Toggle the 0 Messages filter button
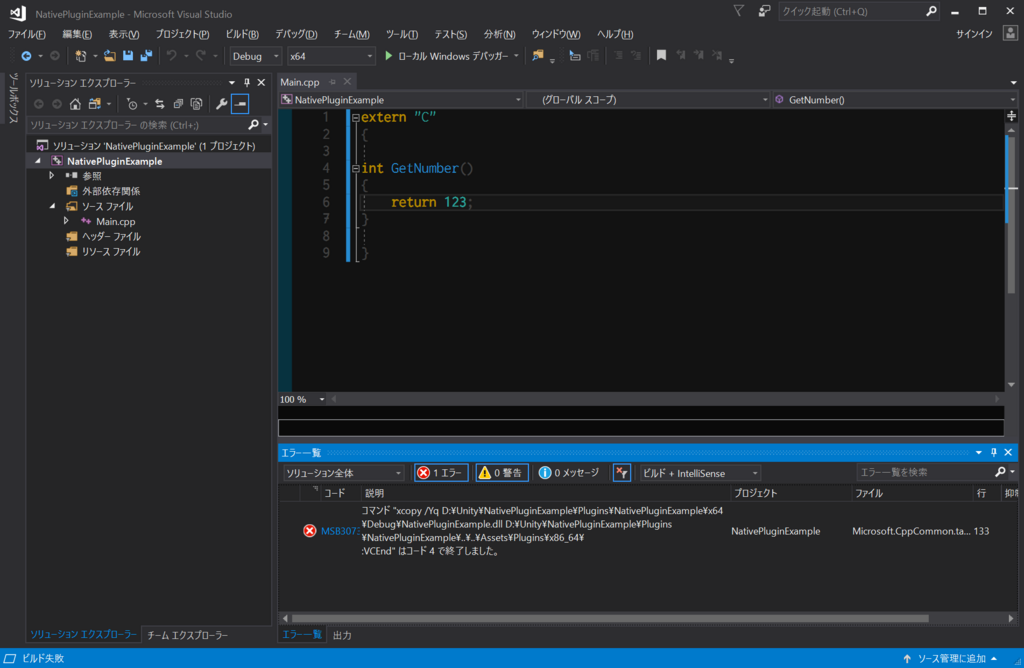1024x668 pixels. pyautogui.click(x=568, y=473)
